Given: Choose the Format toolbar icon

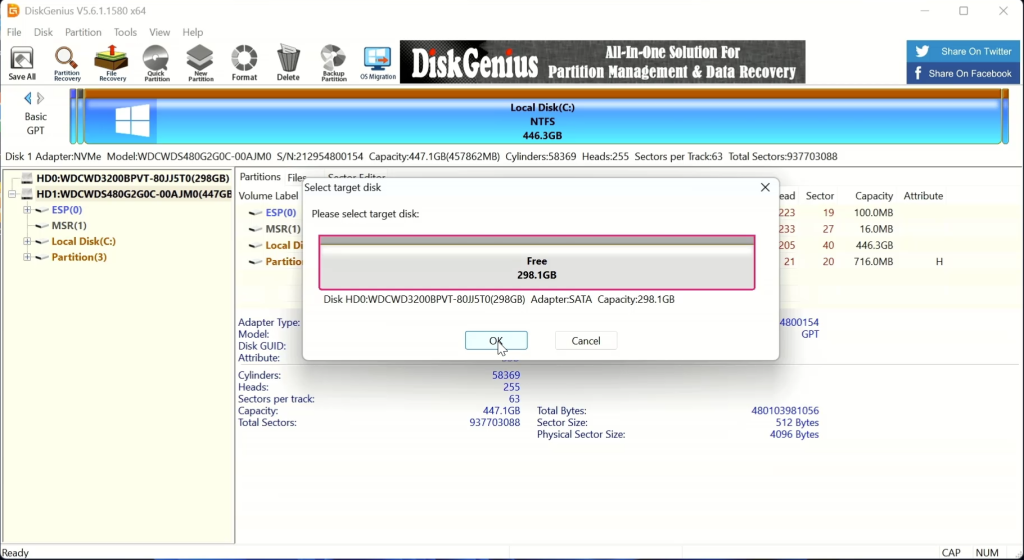Looking at the screenshot, I should pyautogui.click(x=244, y=62).
